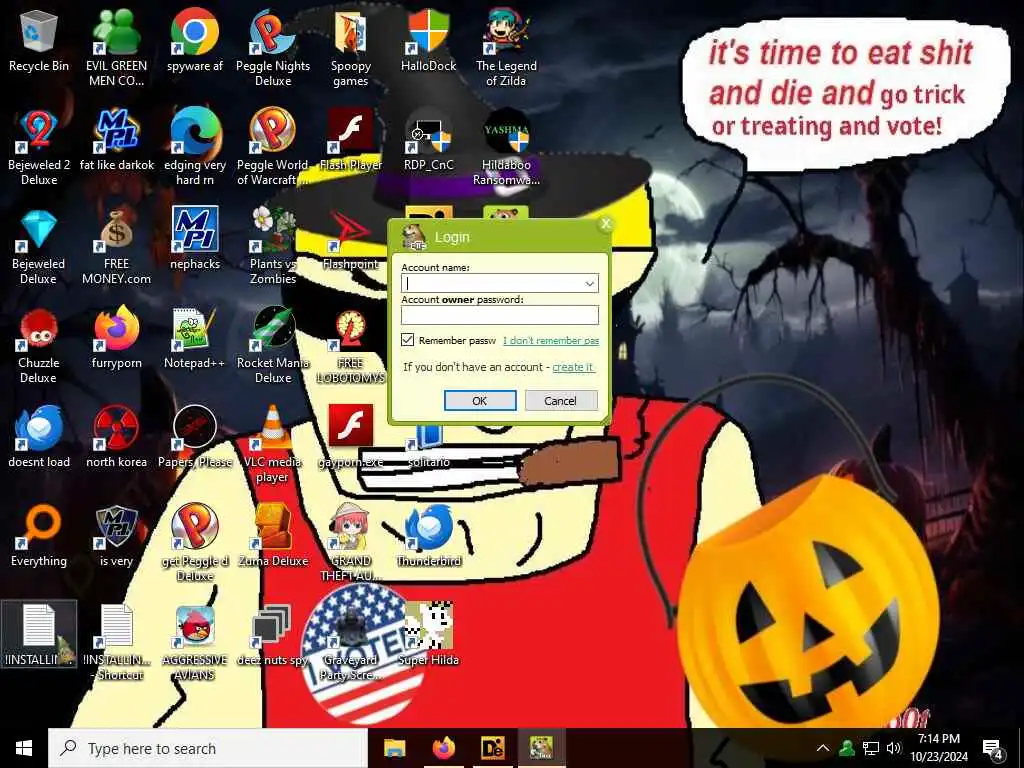Open The Legend of Zilda shortcut
Screen dimensions: 1024x768
point(506,47)
